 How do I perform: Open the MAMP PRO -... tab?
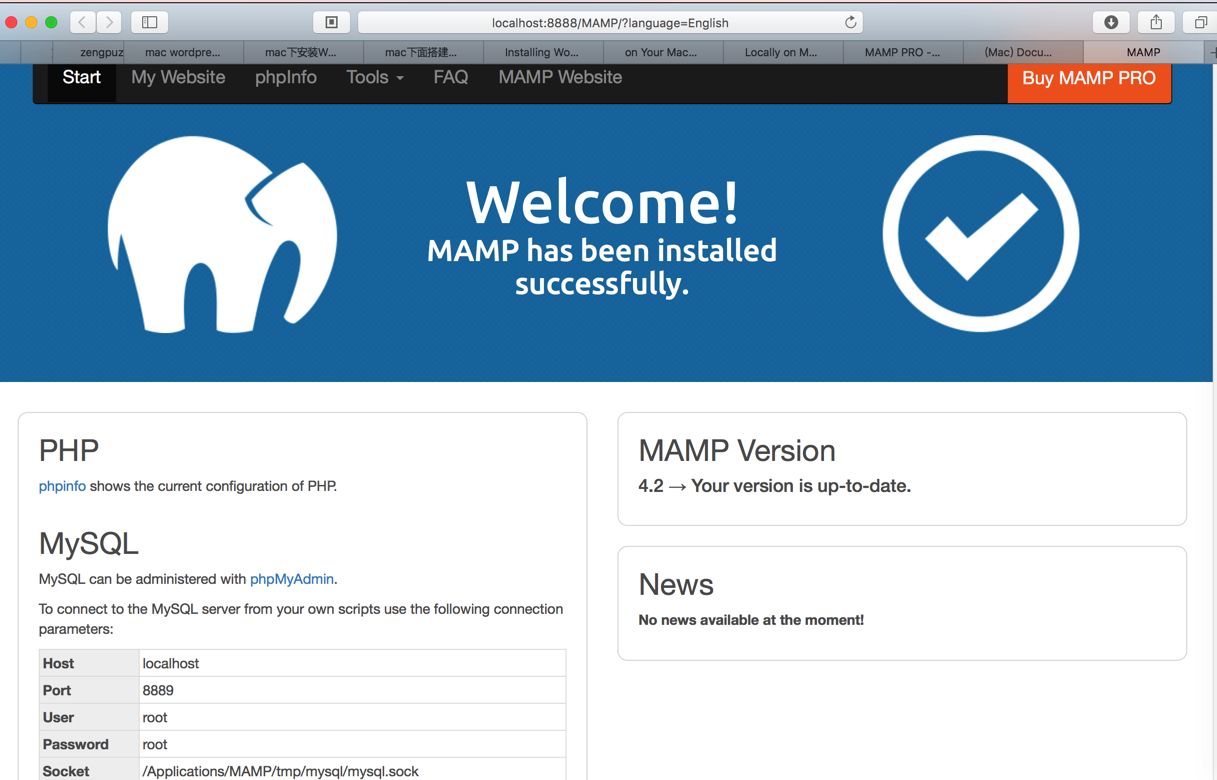[x=902, y=52]
